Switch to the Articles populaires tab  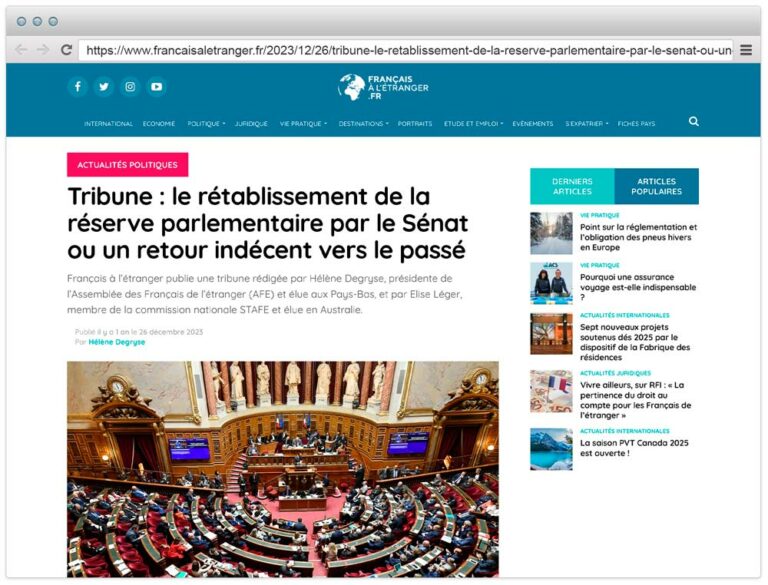(x=656, y=186)
